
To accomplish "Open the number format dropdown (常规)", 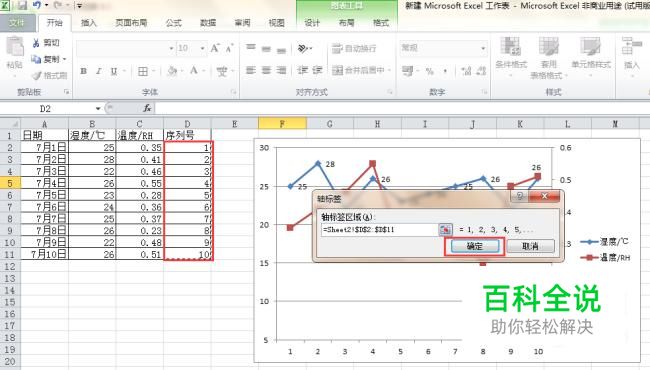I will (x=483, y=48).
